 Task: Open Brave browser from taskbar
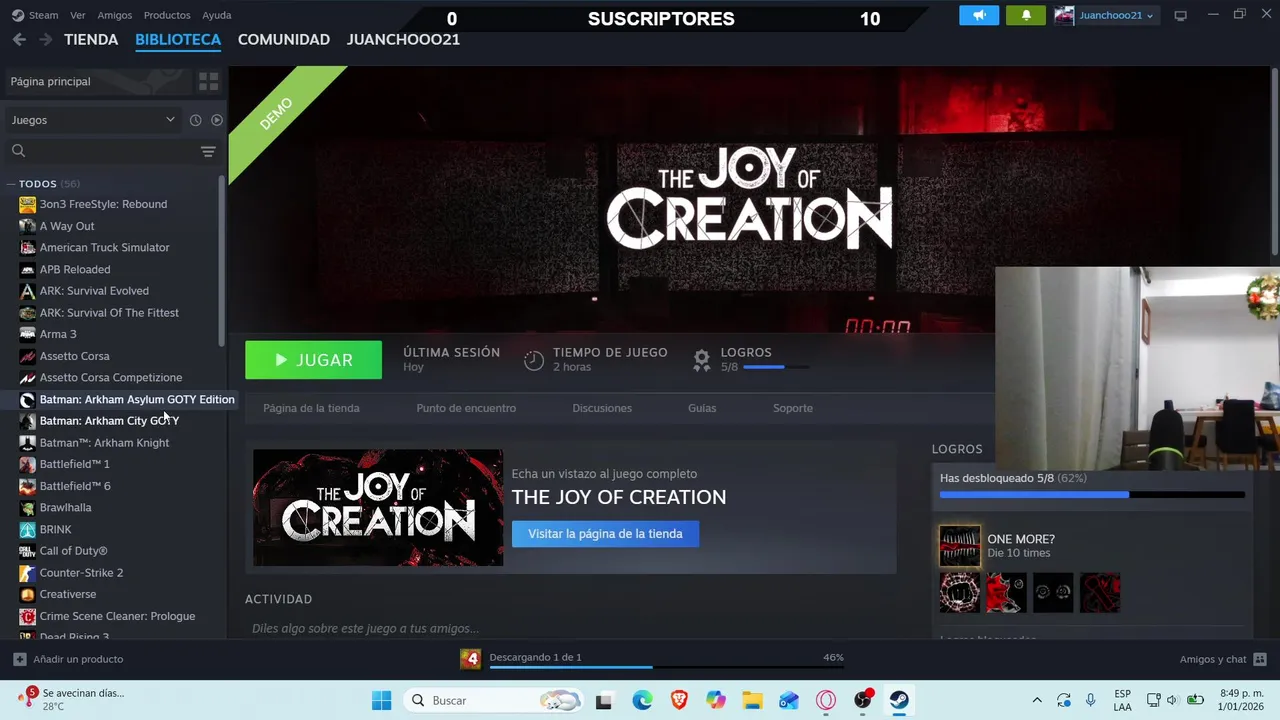(679, 700)
